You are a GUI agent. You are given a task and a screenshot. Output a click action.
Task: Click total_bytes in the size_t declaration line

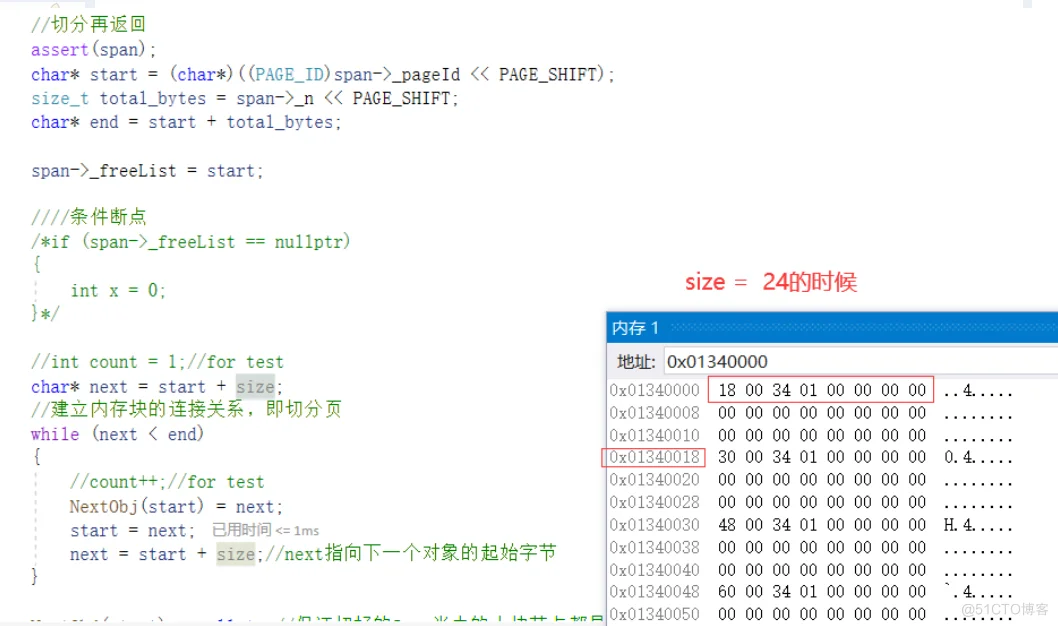(x=152, y=98)
